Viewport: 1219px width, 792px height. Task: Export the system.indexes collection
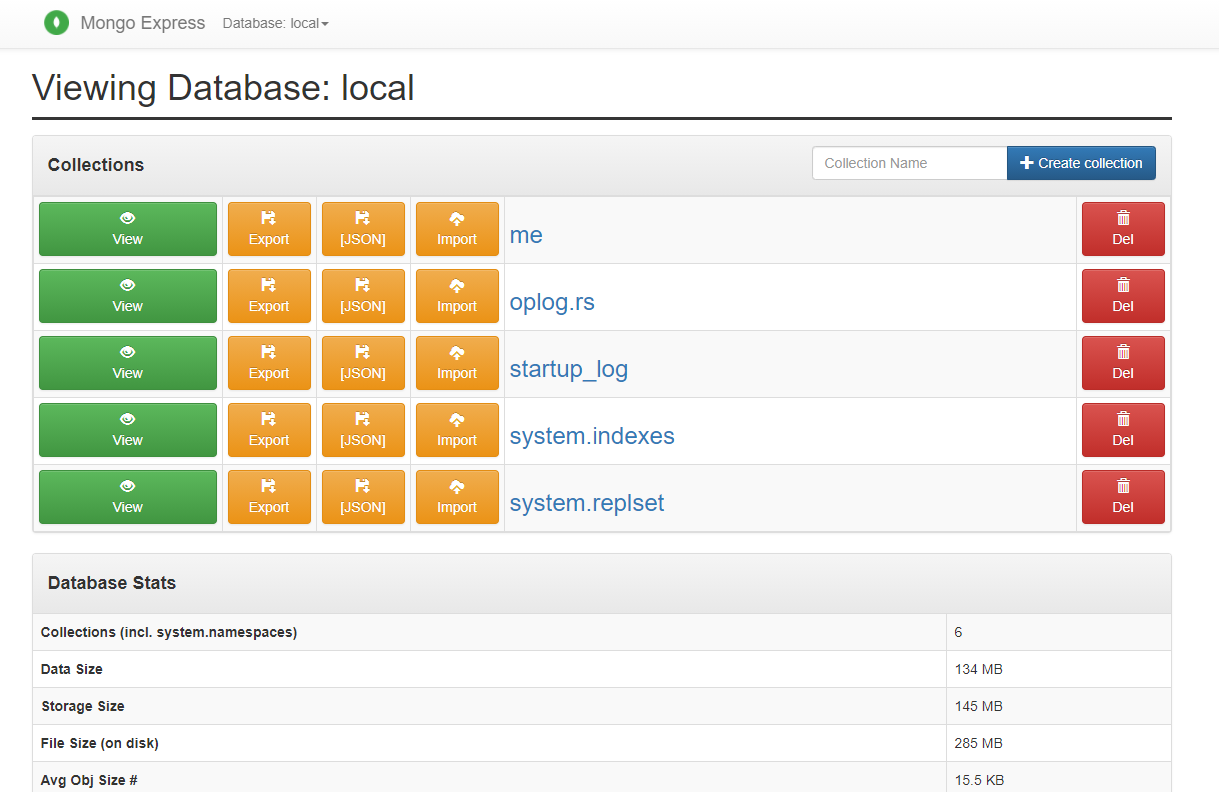point(269,430)
